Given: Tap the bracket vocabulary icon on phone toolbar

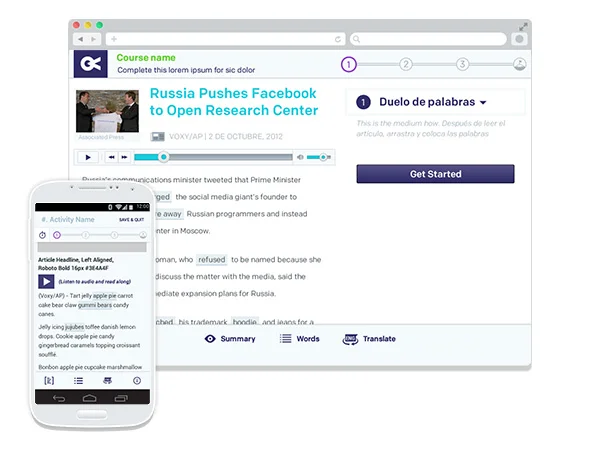Looking at the screenshot, I should 49,380.
